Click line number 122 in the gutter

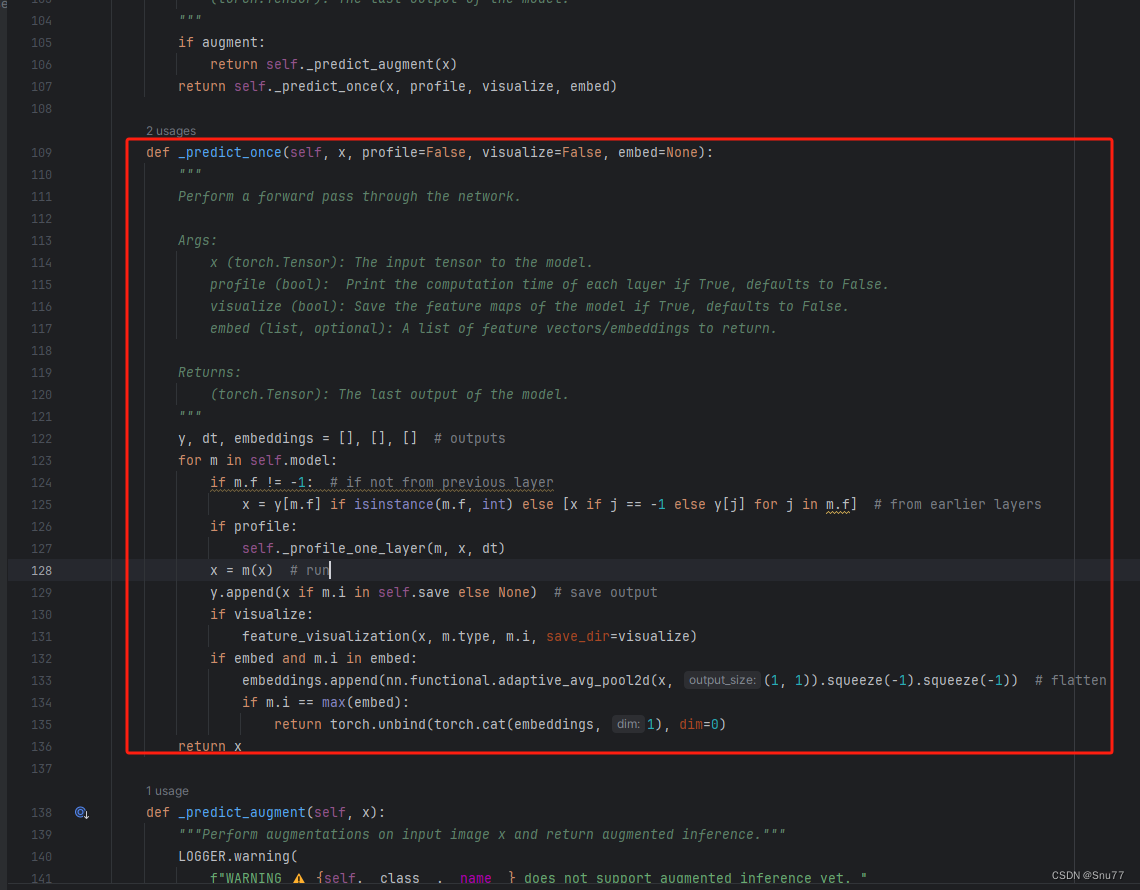coord(41,438)
